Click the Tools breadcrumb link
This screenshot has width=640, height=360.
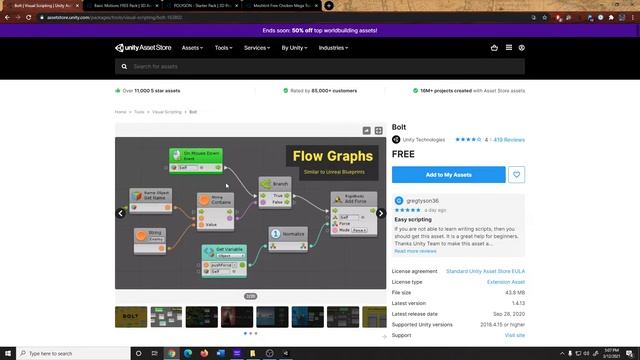[x=139, y=112]
